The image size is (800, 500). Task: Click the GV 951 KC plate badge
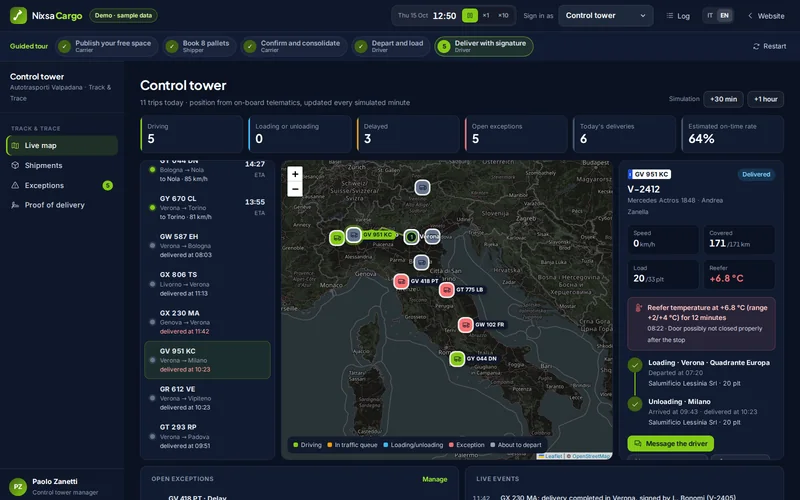pyautogui.click(x=649, y=174)
